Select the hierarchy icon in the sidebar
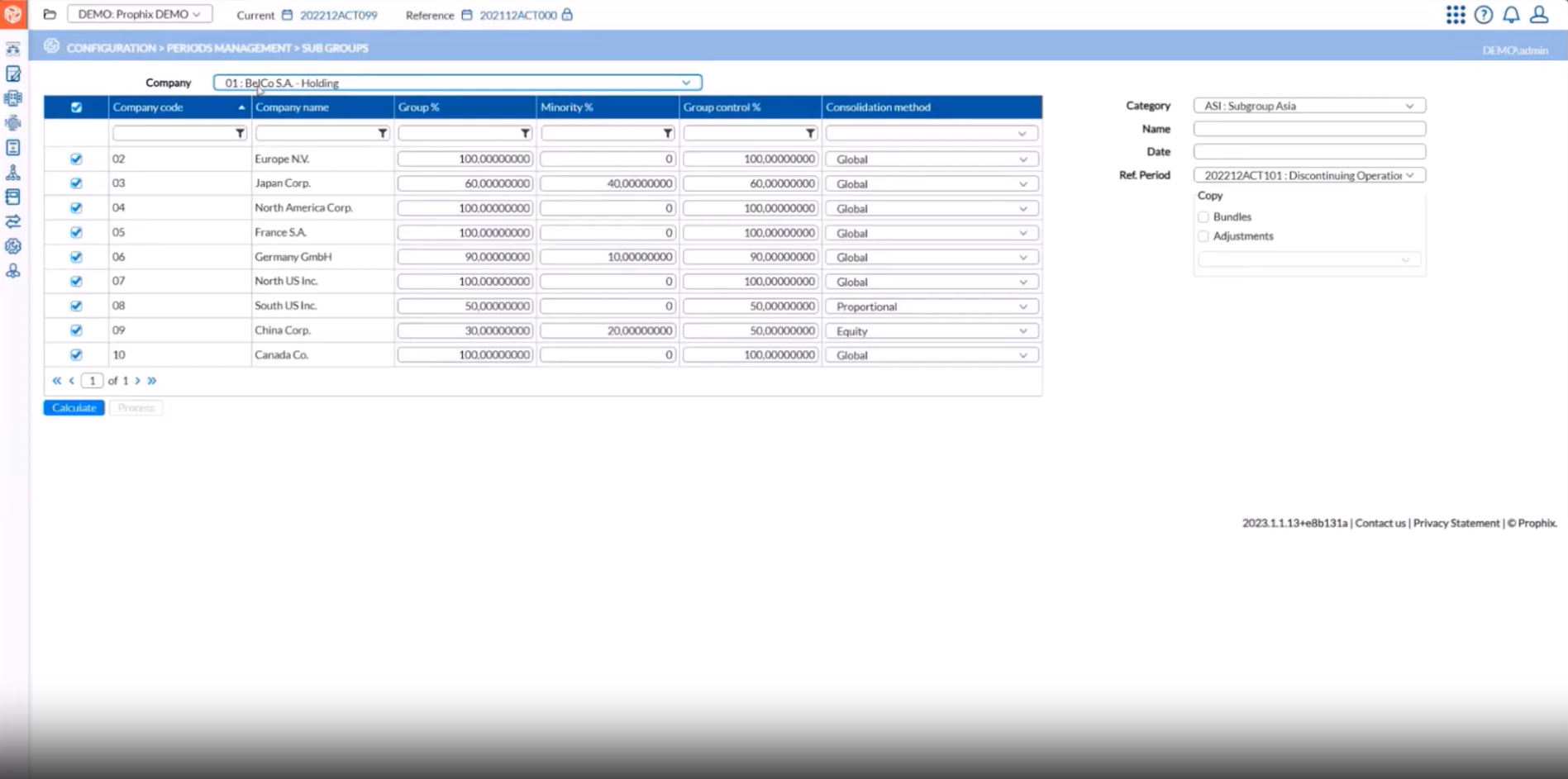 (x=12, y=172)
